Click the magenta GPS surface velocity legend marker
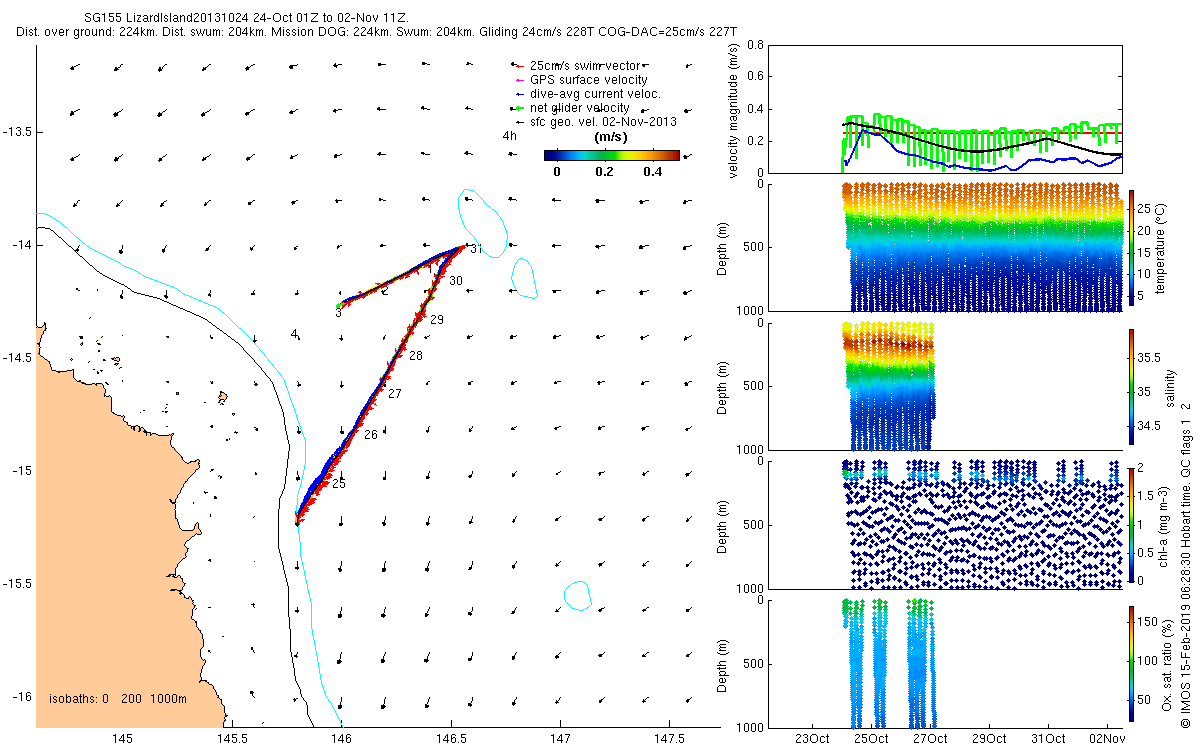 point(519,80)
